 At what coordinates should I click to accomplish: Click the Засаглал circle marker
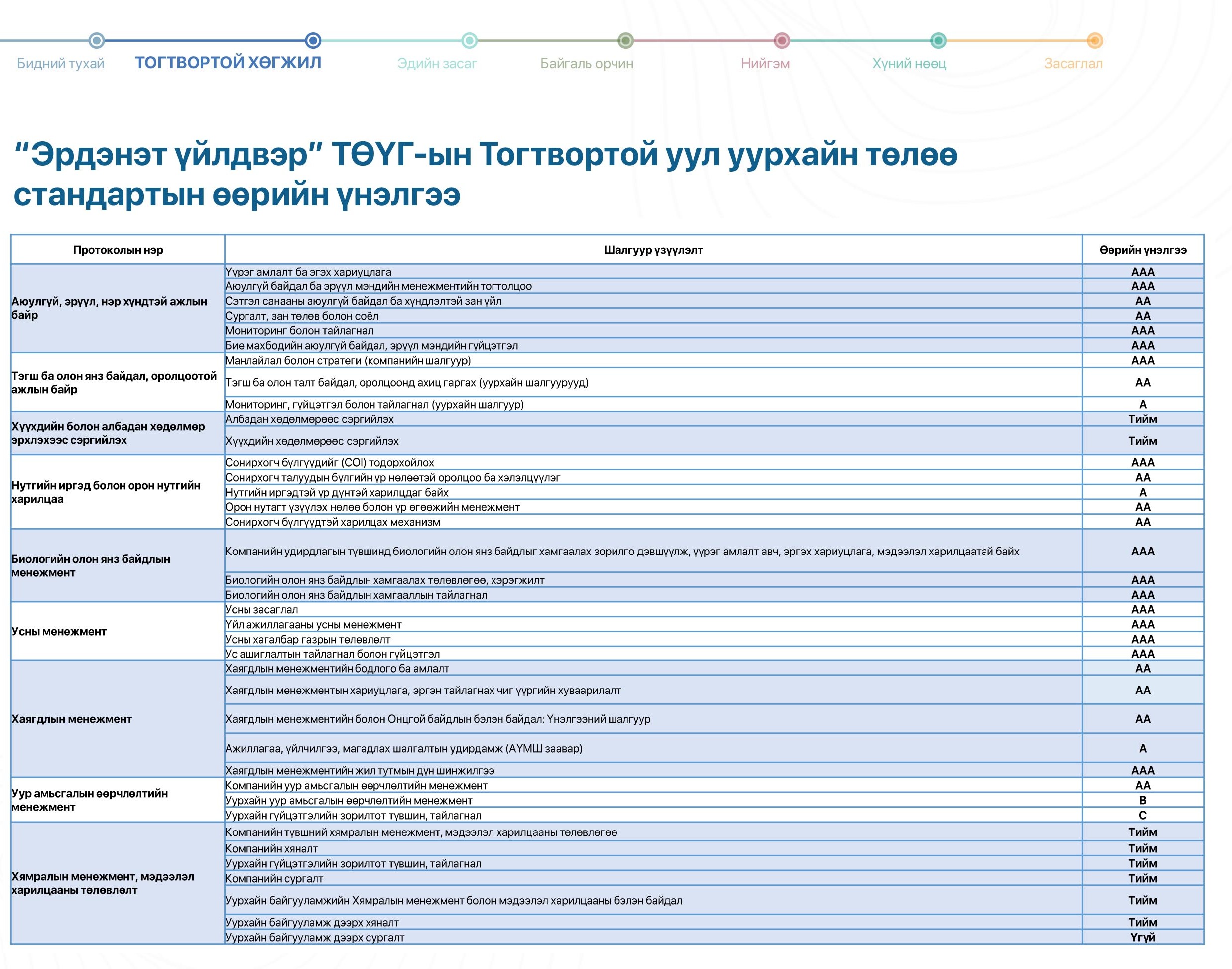1094,40
